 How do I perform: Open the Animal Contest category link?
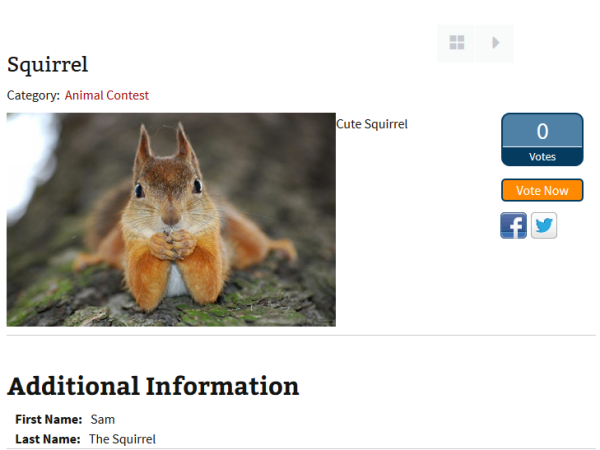click(107, 95)
